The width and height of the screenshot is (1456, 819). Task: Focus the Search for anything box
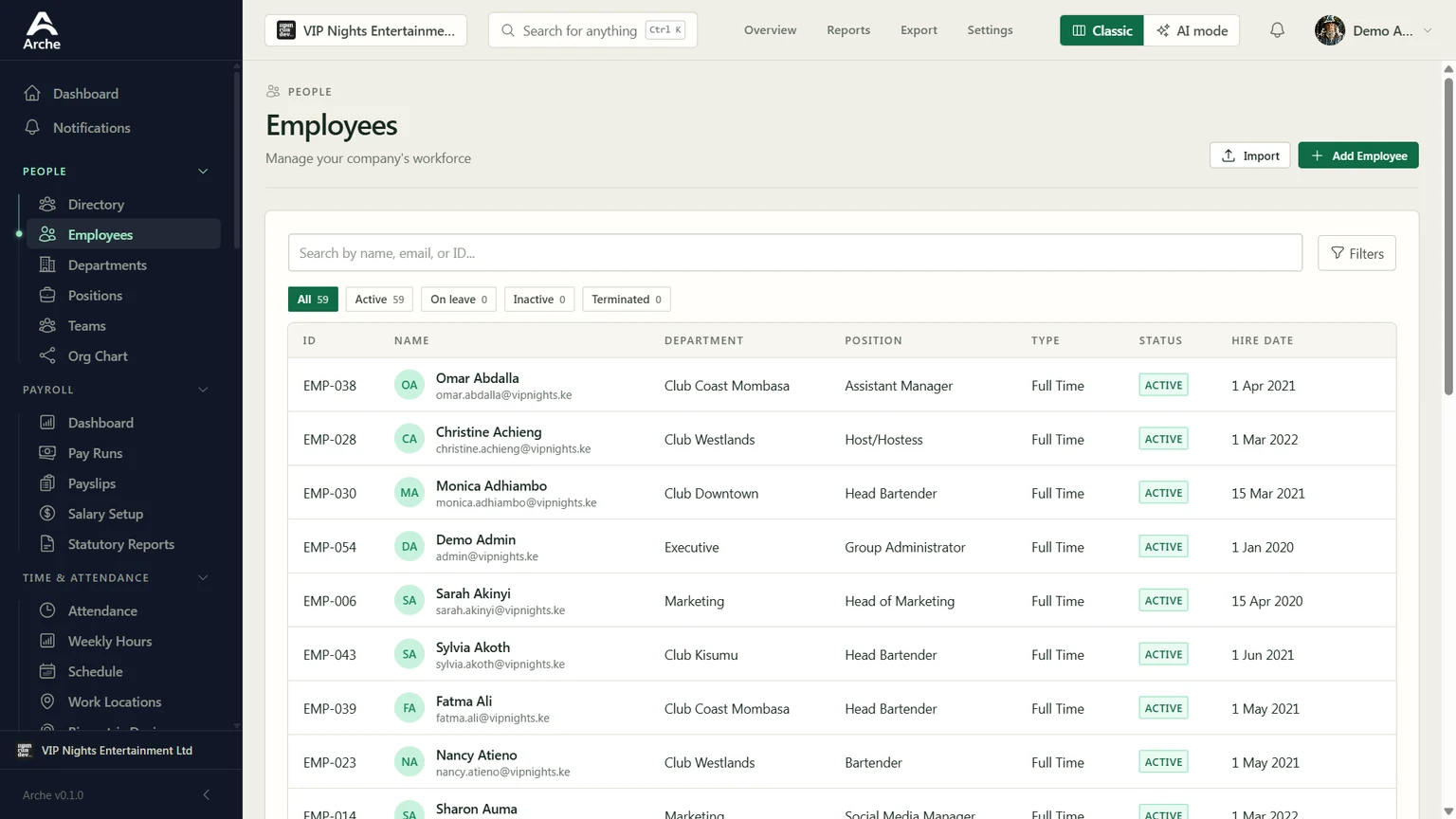(592, 30)
